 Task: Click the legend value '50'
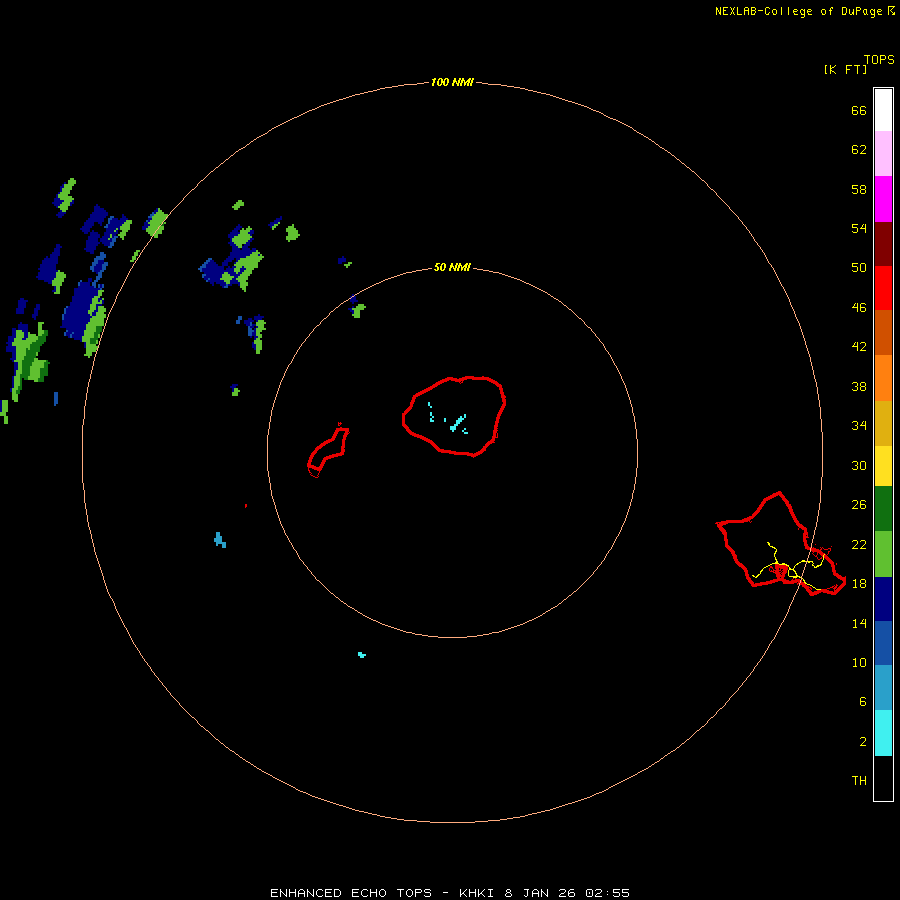[859, 268]
